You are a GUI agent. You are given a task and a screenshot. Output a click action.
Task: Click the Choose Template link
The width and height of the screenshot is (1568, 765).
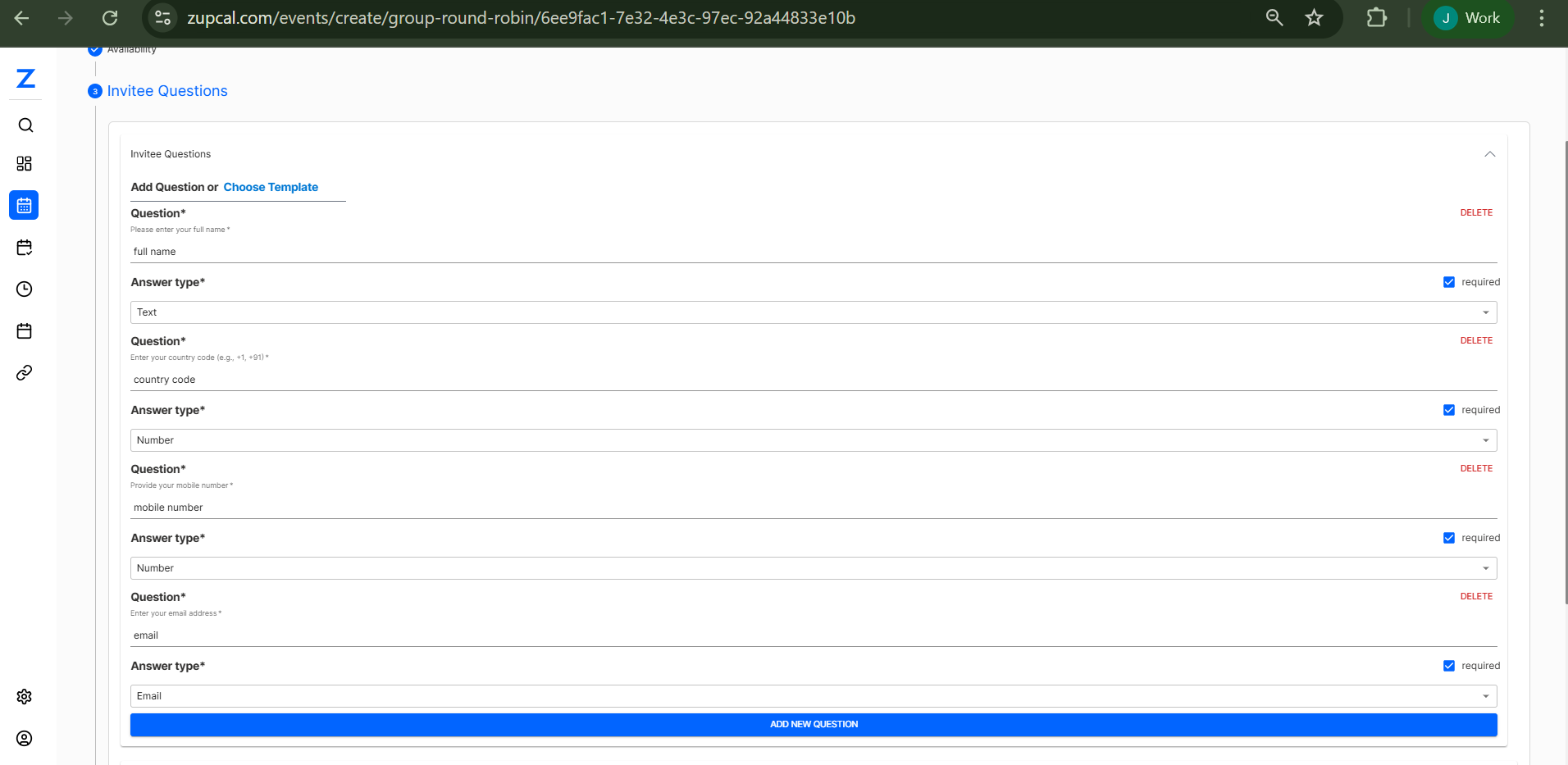point(271,187)
